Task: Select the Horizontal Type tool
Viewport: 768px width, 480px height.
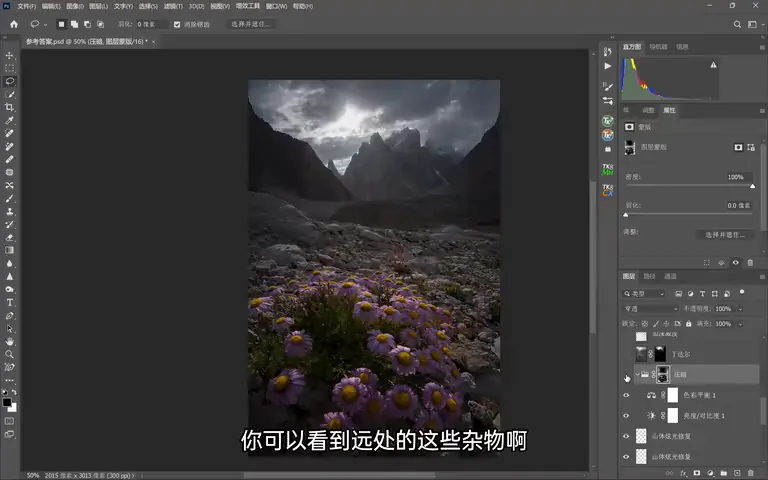Action: 9,303
